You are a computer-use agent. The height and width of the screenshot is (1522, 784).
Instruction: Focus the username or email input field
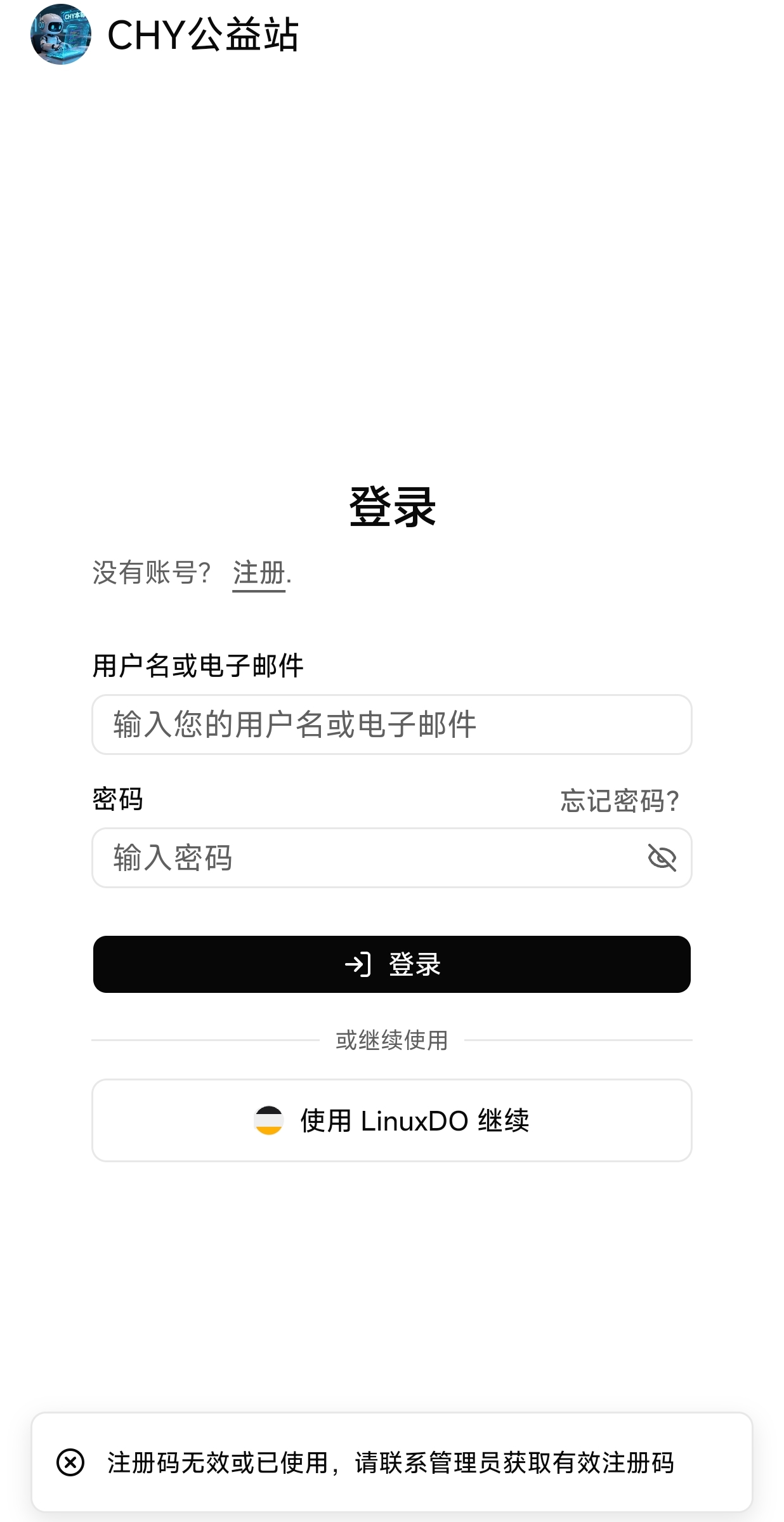pos(392,725)
